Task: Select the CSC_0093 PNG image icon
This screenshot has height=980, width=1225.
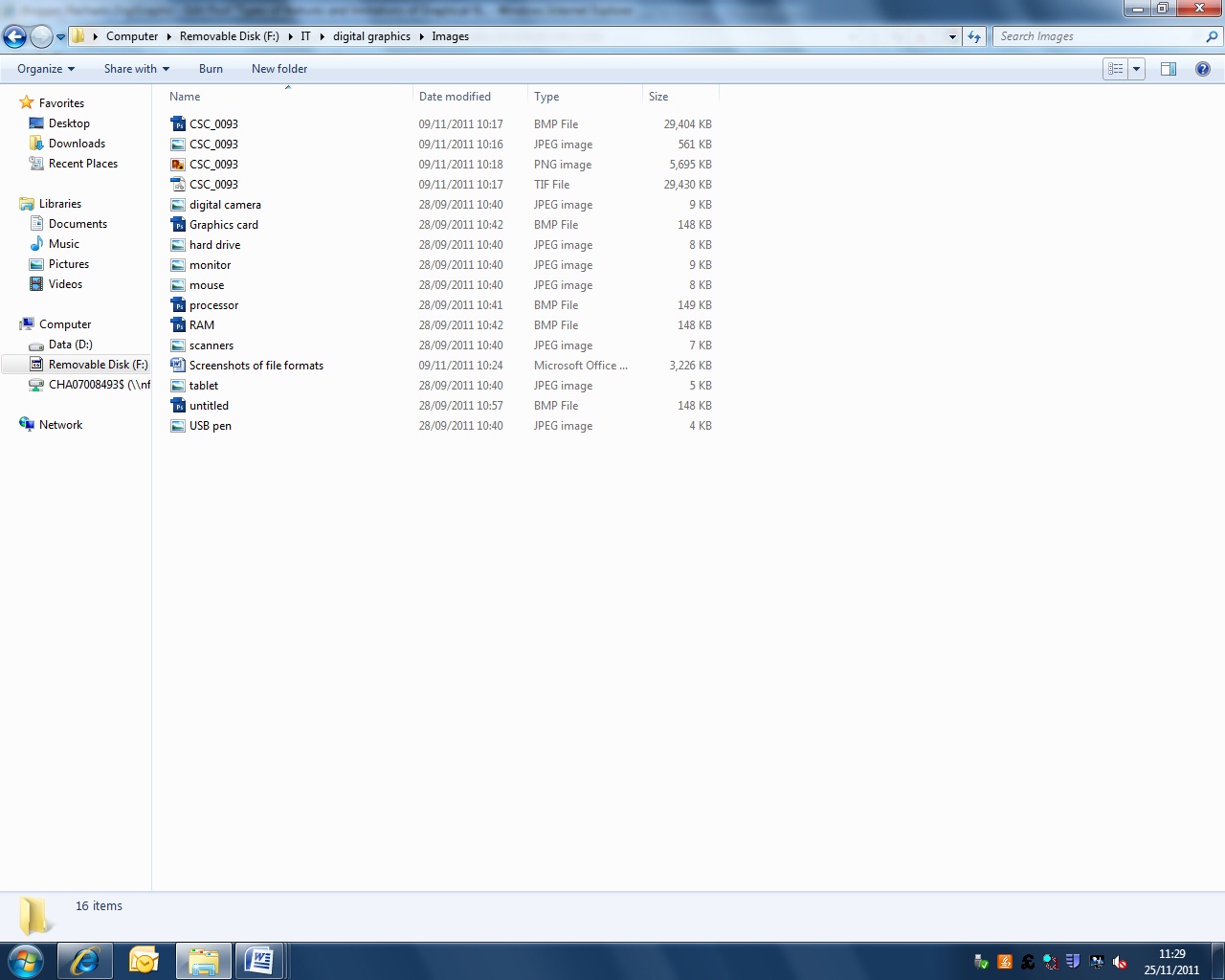Action: [178, 165]
